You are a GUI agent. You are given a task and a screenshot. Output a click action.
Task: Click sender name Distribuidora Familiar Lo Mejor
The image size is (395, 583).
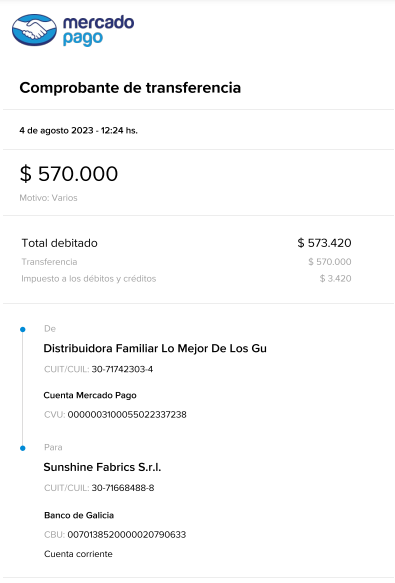click(x=155, y=348)
